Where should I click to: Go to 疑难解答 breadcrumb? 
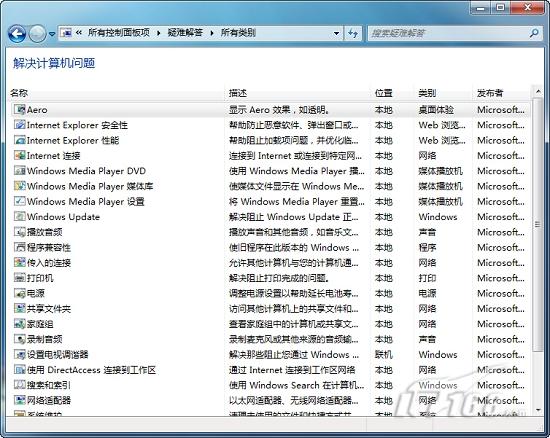[x=185, y=33]
